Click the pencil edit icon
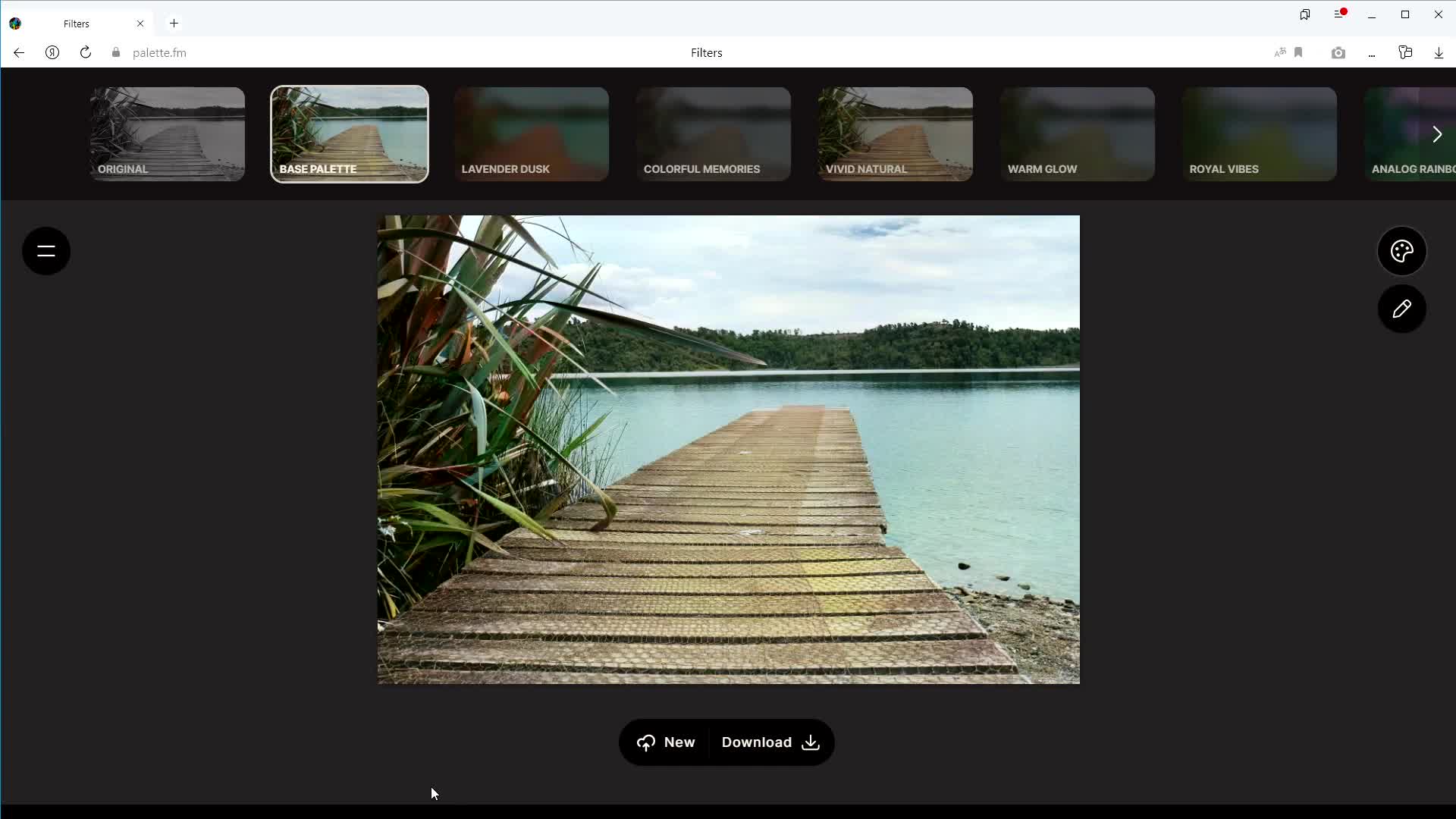 (1401, 309)
